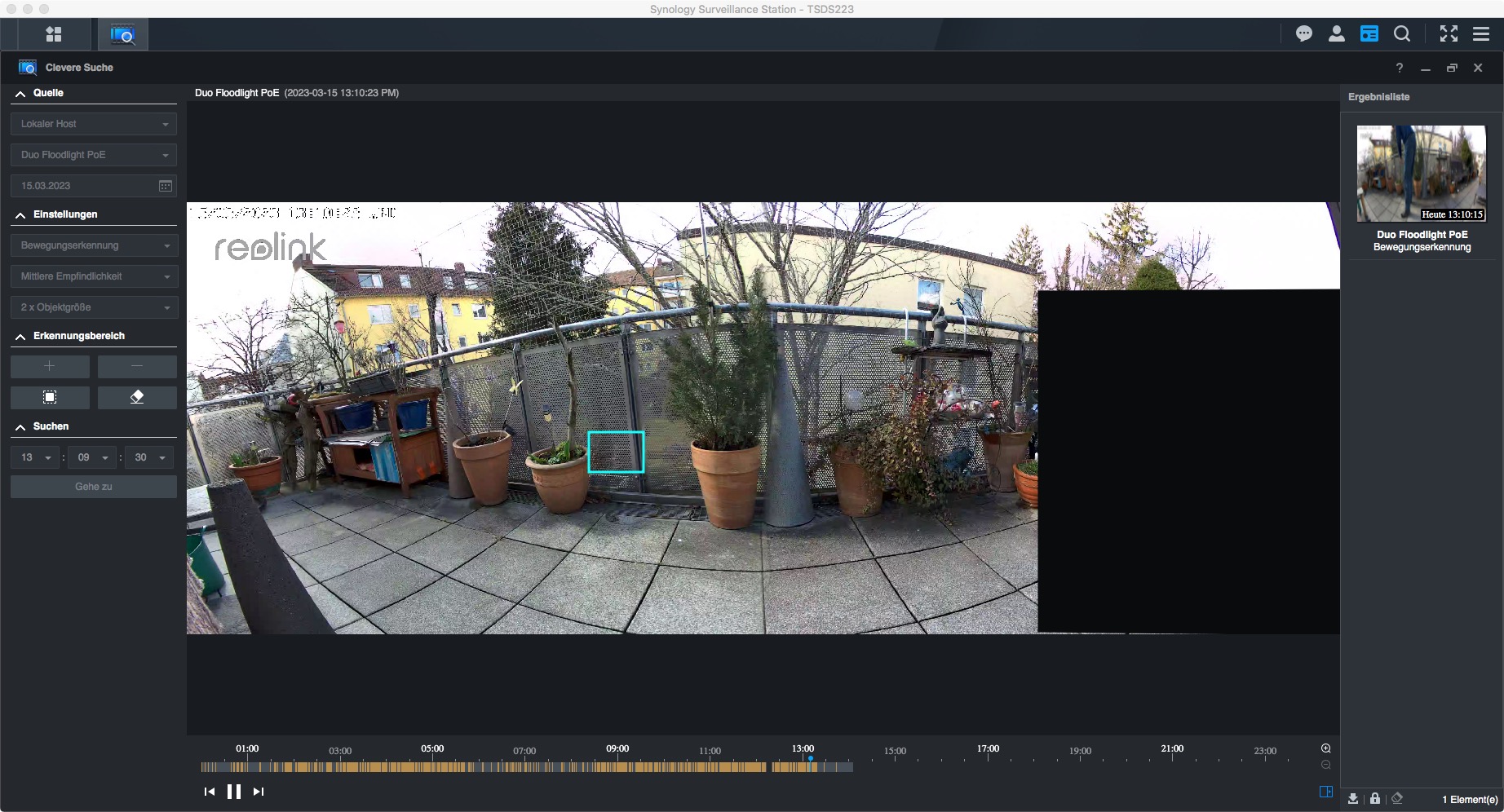
Task: Switch to the Clevere Suche taskbar tab
Action: 122,35
